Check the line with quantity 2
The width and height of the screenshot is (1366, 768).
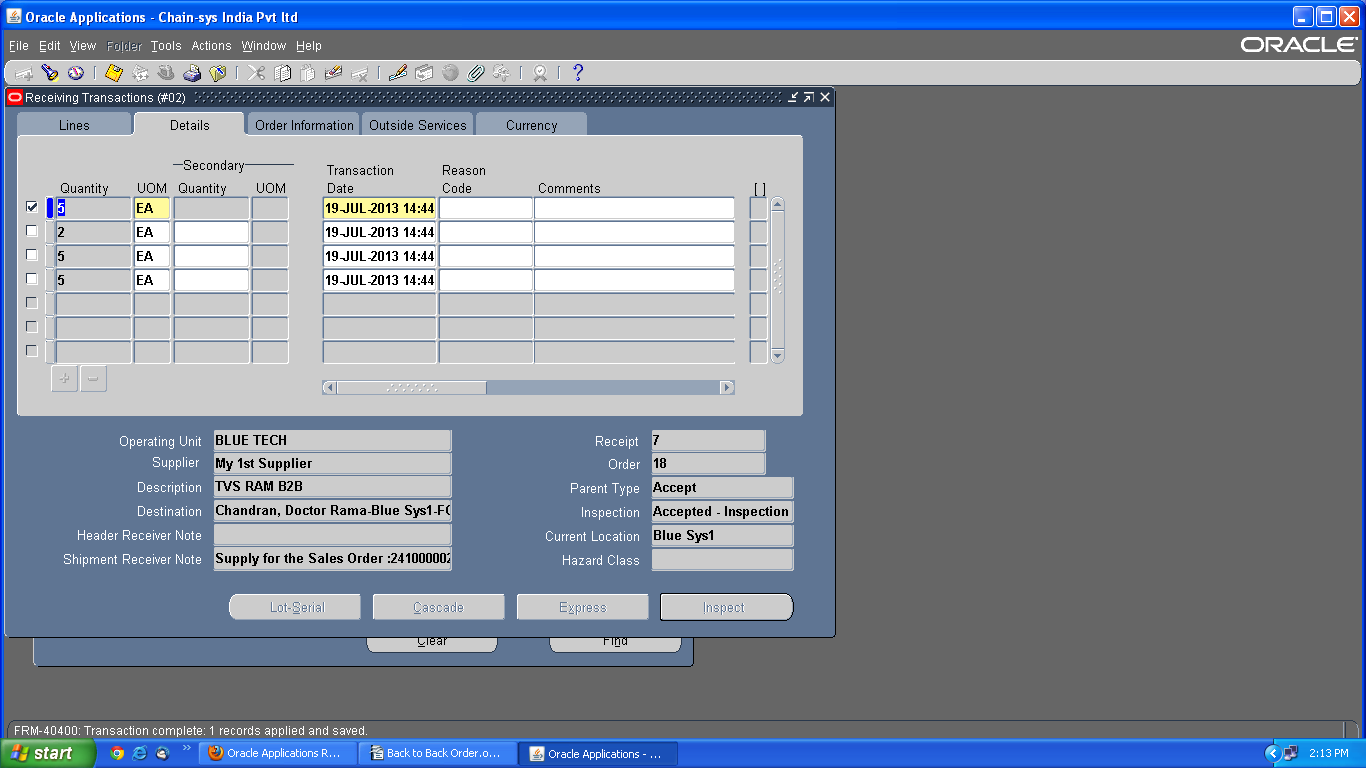32,231
